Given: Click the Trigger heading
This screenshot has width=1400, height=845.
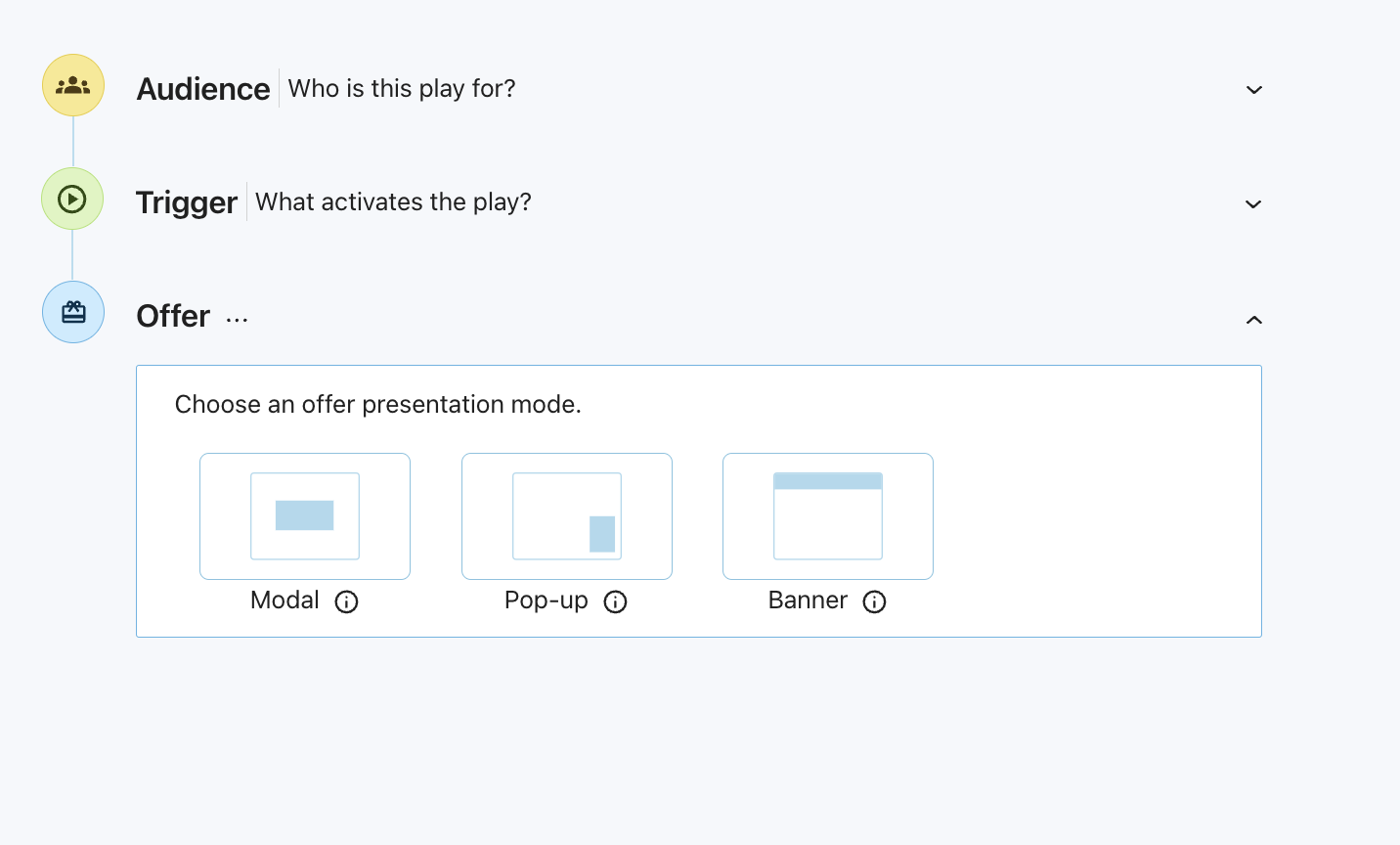Looking at the screenshot, I should [187, 202].
